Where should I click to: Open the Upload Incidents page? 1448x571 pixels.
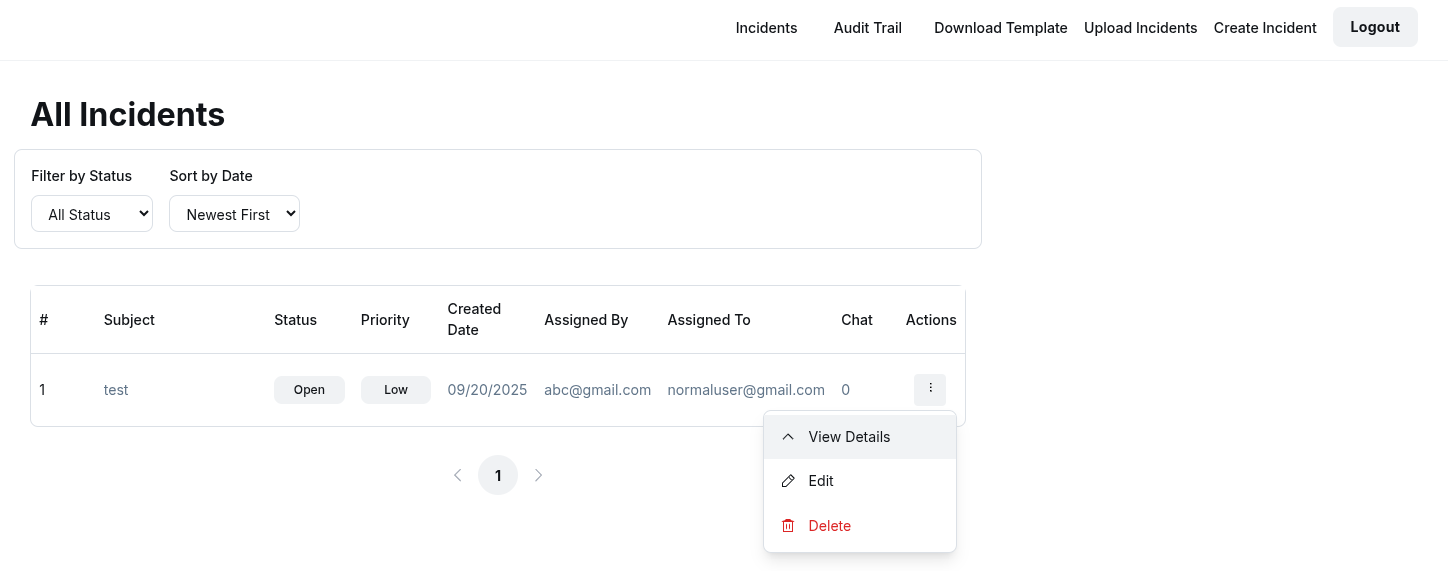[1140, 28]
